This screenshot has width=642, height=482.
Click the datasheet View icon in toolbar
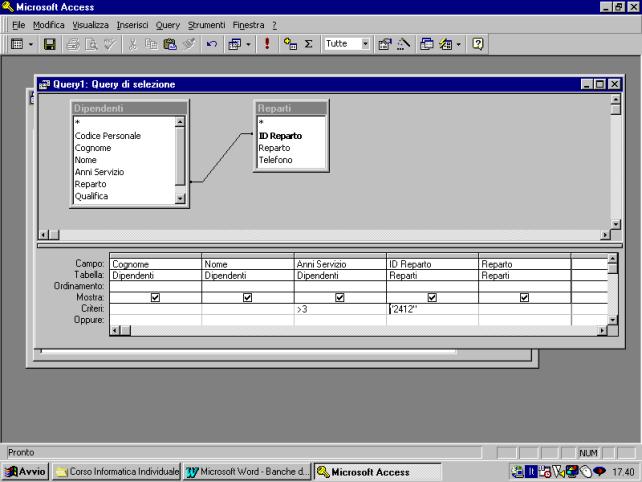(x=17, y=44)
